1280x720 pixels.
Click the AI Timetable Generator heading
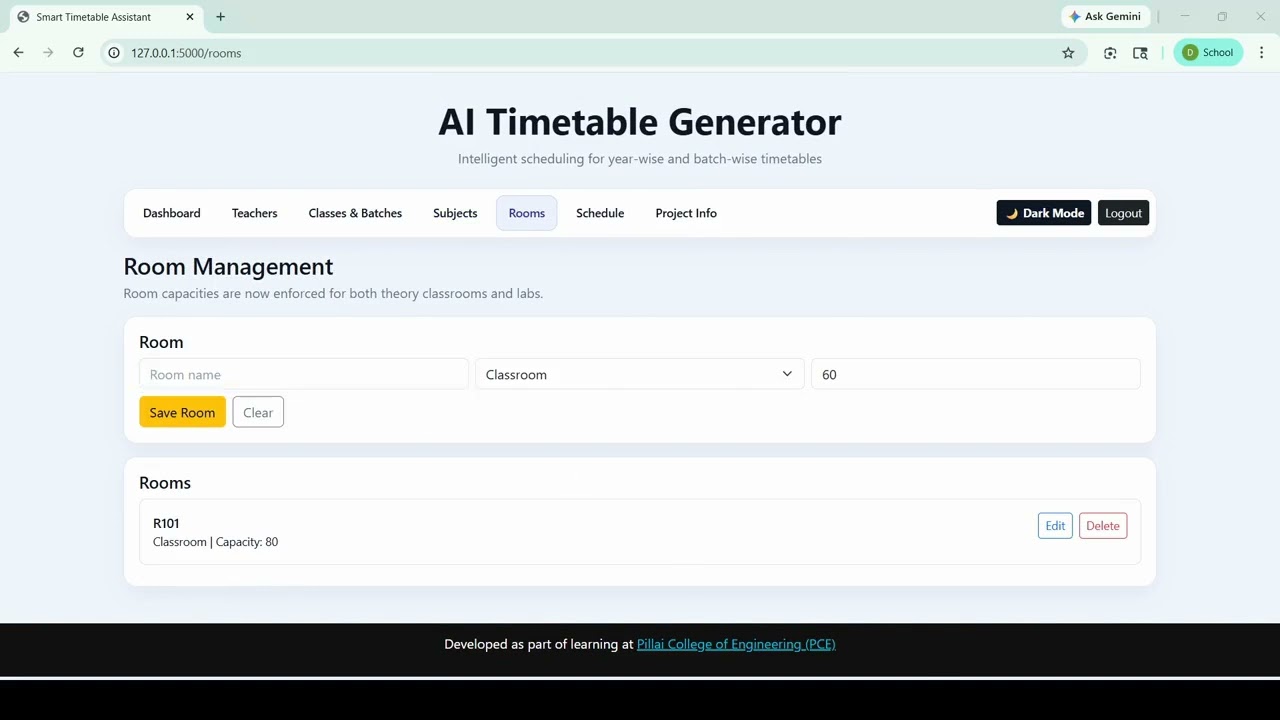(x=640, y=122)
